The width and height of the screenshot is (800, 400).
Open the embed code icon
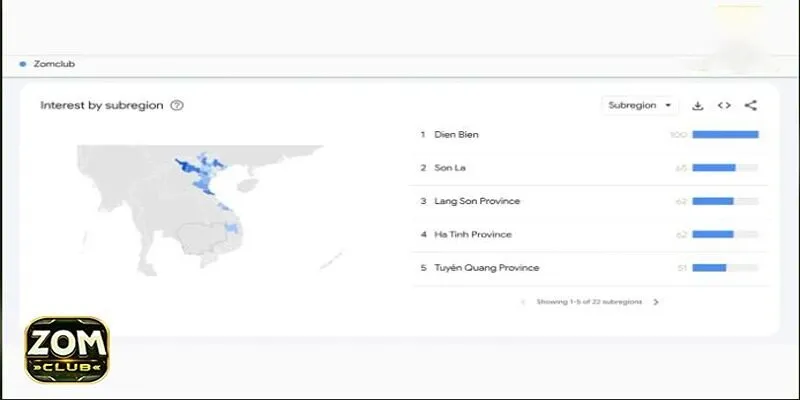tap(724, 106)
